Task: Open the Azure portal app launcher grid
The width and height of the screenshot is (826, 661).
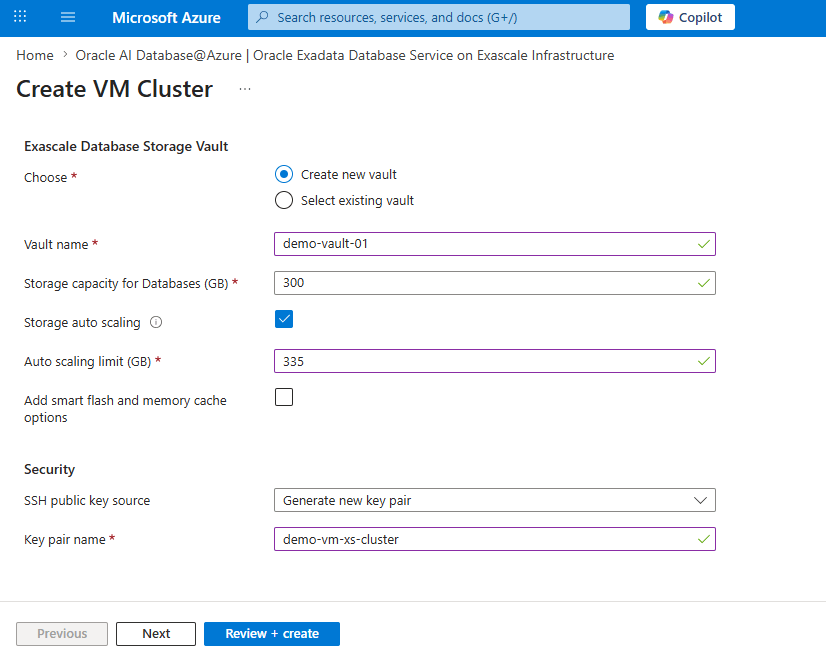Action: click(x=19, y=16)
